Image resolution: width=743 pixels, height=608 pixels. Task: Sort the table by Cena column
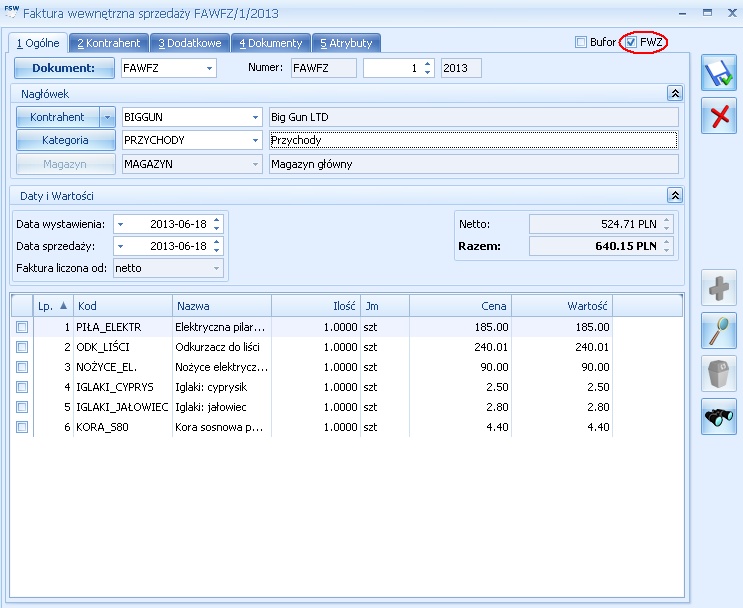click(460, 306)
